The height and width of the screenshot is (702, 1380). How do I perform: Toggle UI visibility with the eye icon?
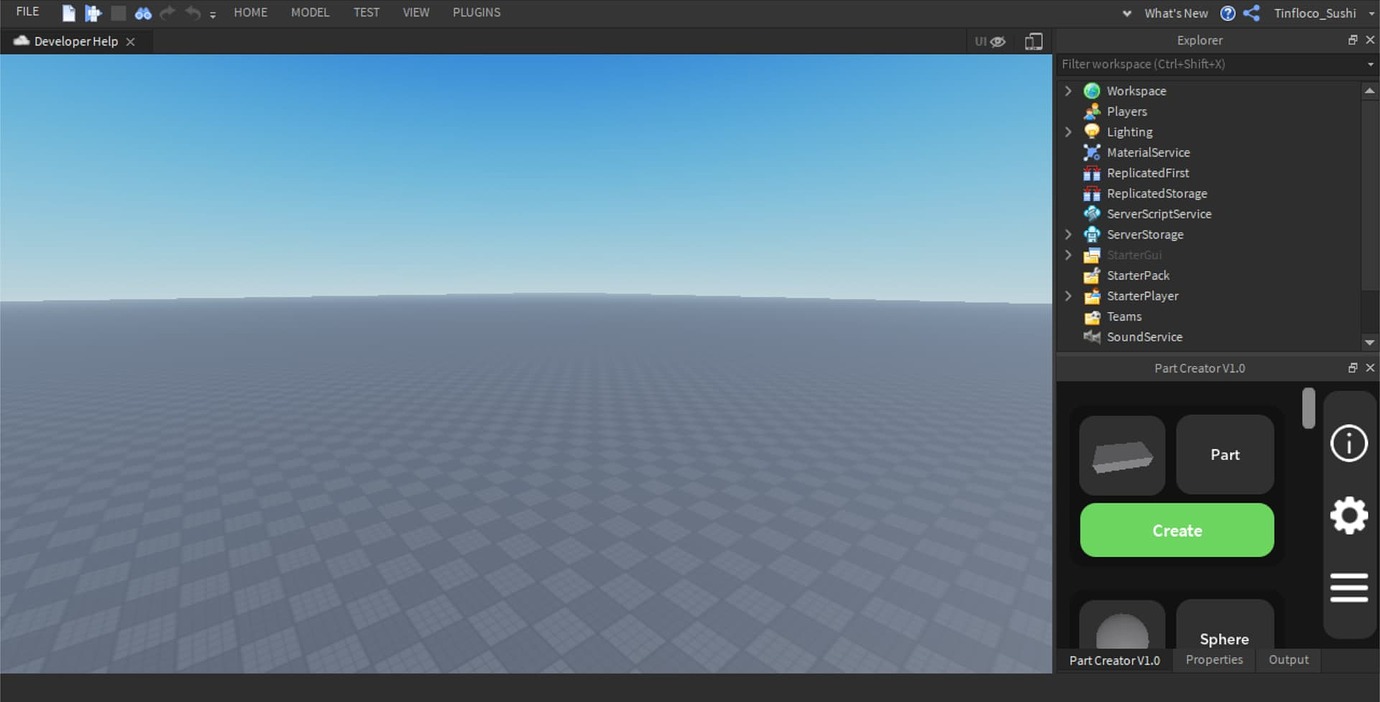click(x=990, y=41)
